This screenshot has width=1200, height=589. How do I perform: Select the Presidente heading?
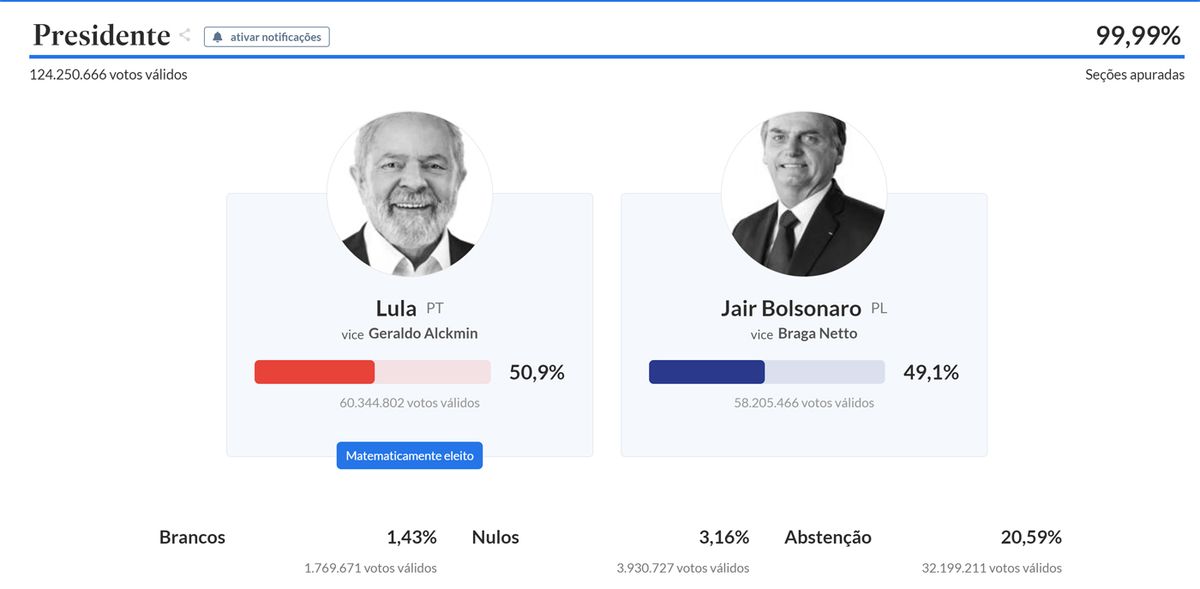tap(101, 33)
